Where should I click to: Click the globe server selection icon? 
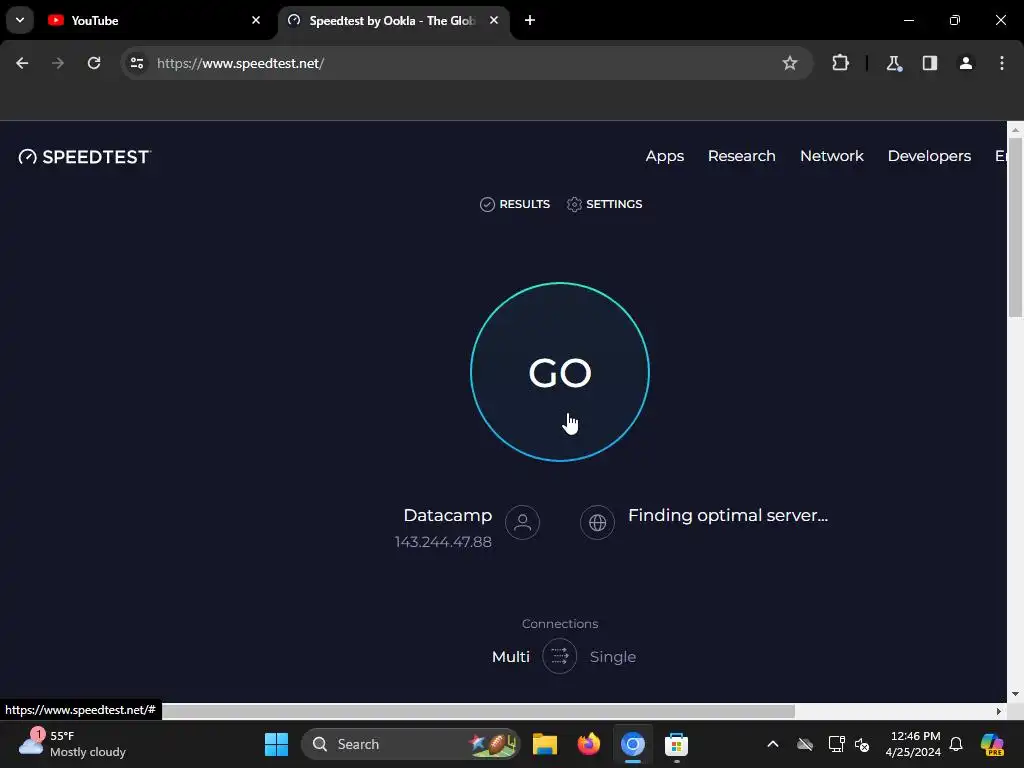pyautogui.click(x=598, y=522)
